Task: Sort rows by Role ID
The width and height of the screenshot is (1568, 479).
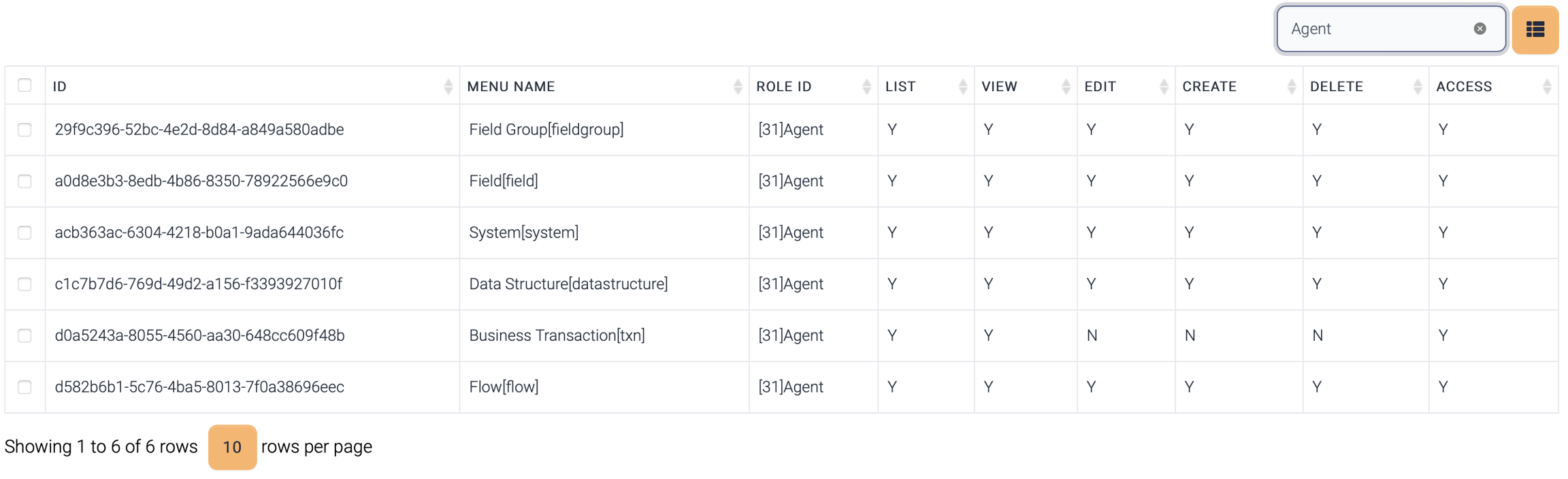Action: pos(866,86)
